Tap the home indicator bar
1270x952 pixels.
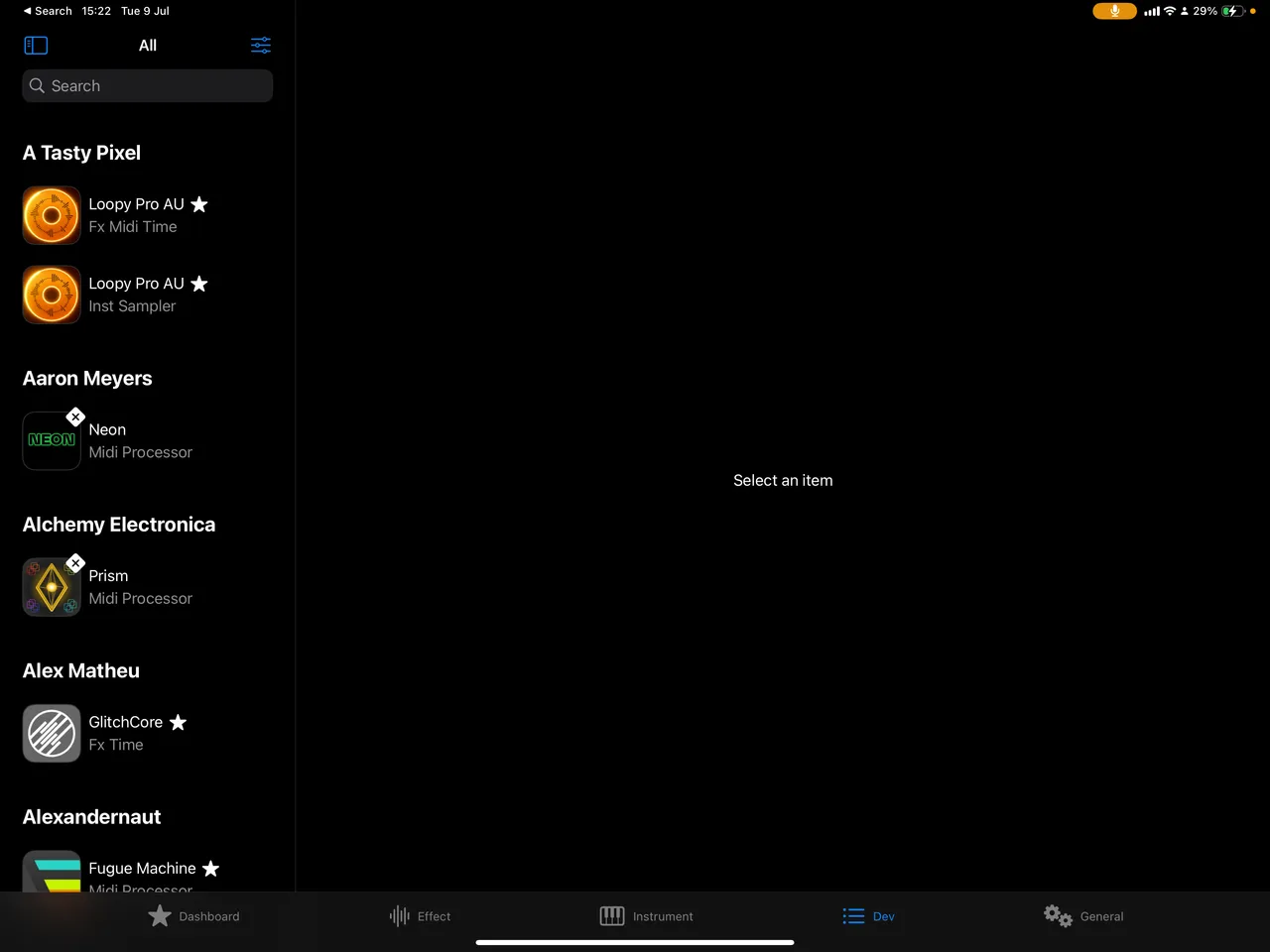click(x=635, y=942)
